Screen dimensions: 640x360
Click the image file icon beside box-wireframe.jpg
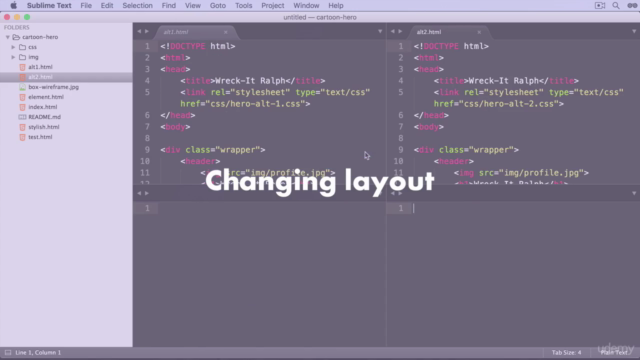coord(22,87)
